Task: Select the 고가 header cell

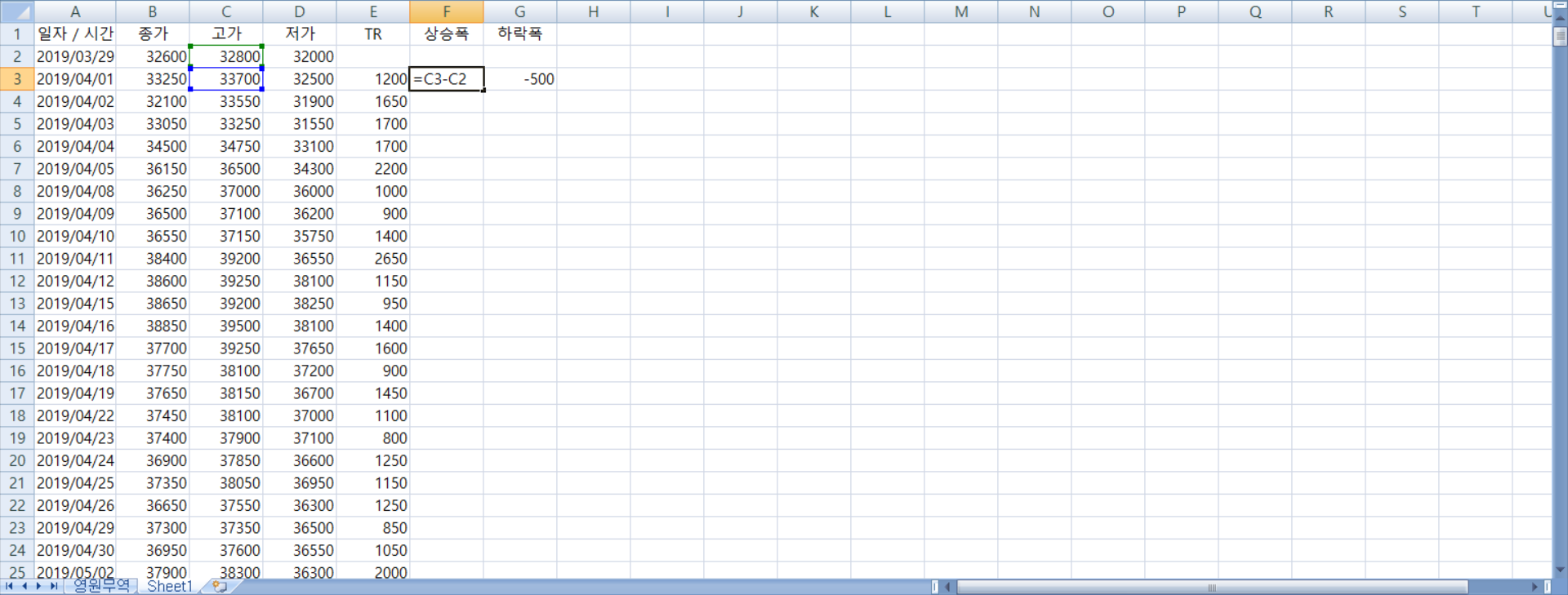Action: click(226, 33)
